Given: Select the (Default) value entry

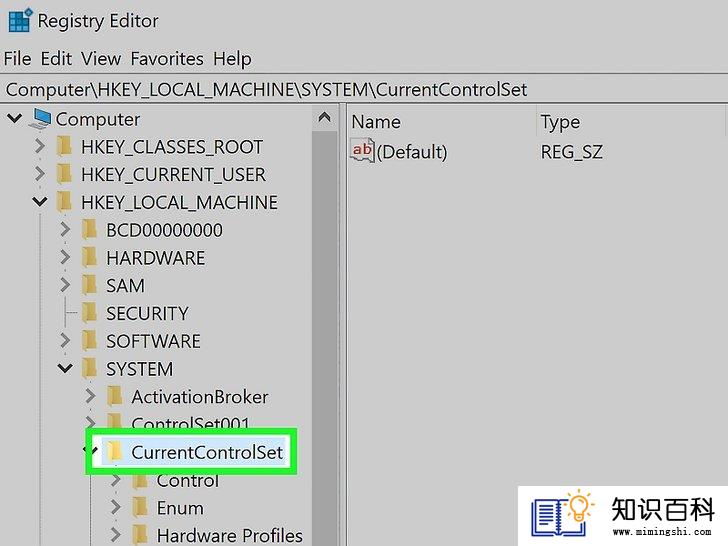Looking at the screenshot, I should 412,152.
